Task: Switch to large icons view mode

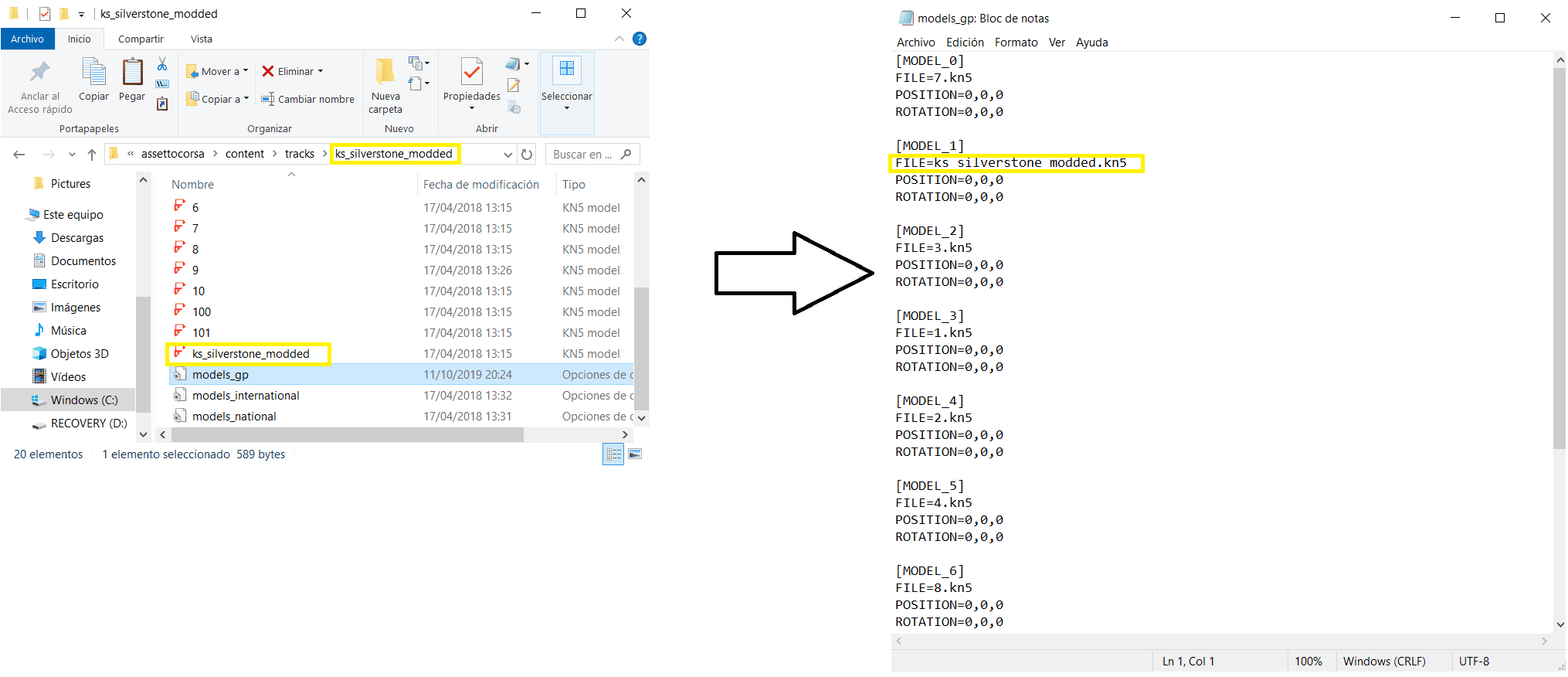Action: pos(635,454)
